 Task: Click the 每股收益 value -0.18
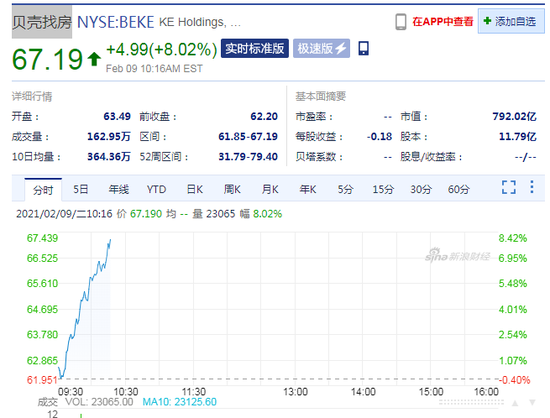379,136
